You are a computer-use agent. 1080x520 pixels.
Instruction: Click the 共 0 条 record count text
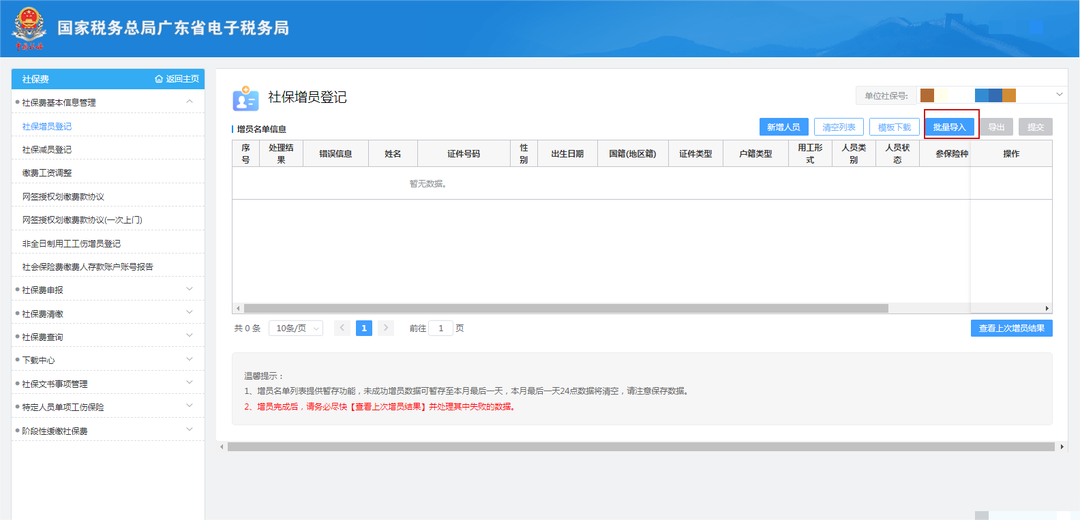tap(247, 329)
